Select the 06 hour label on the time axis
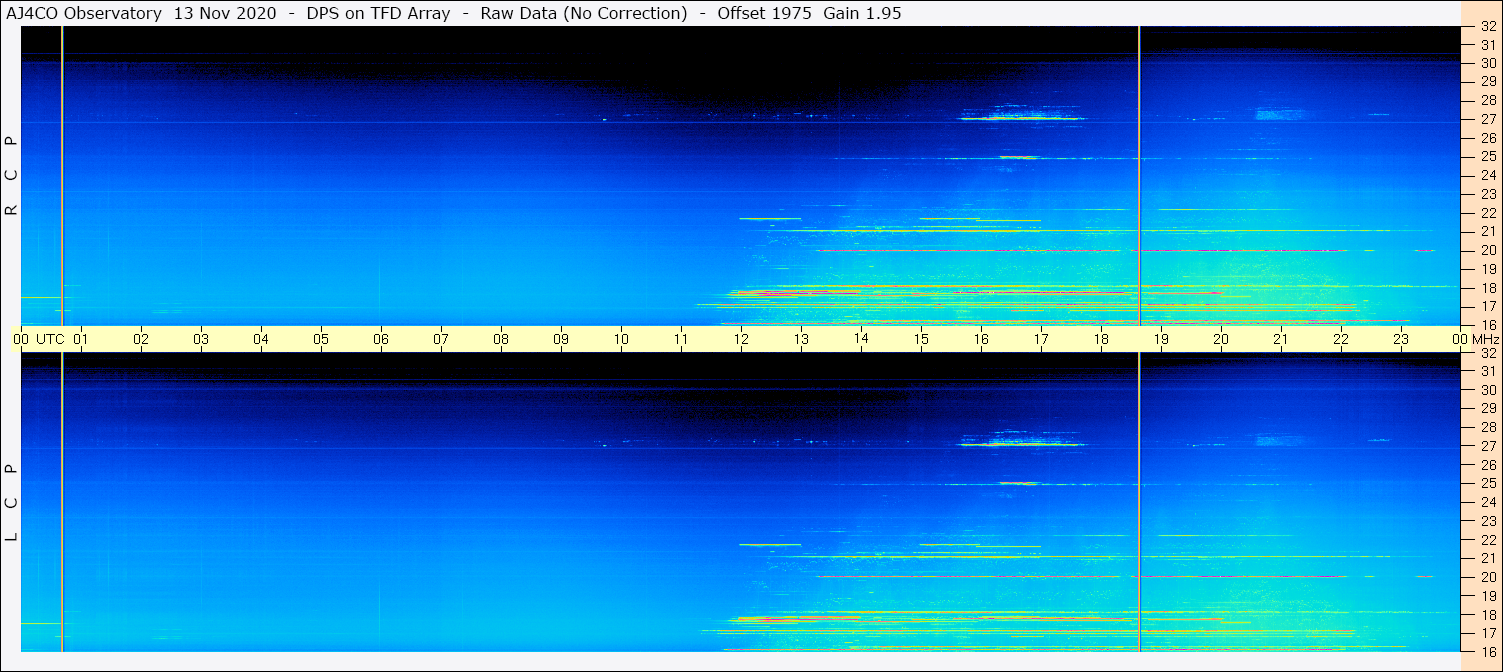Screen dimensions: 1503x672 (x=381, y=339)
